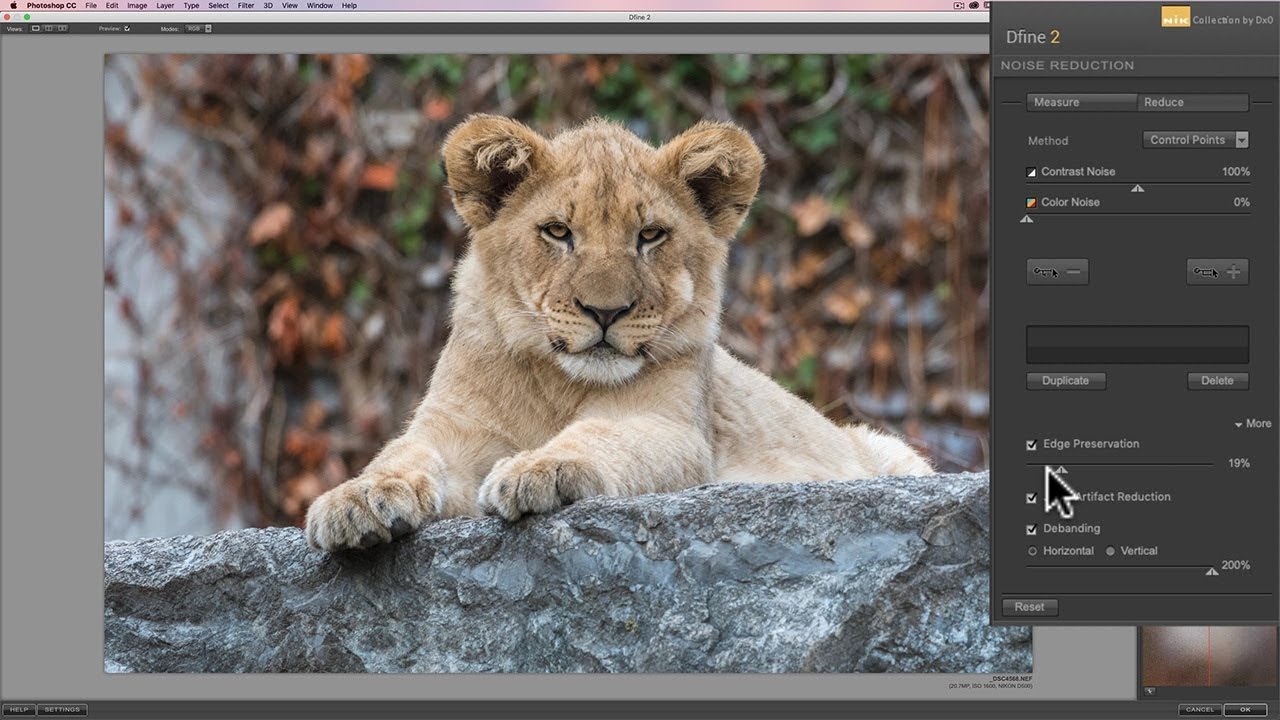The width and height of the screenshot is (1280, 720).
Task: Open the 3D menu
Action: [x=268, y=6]
